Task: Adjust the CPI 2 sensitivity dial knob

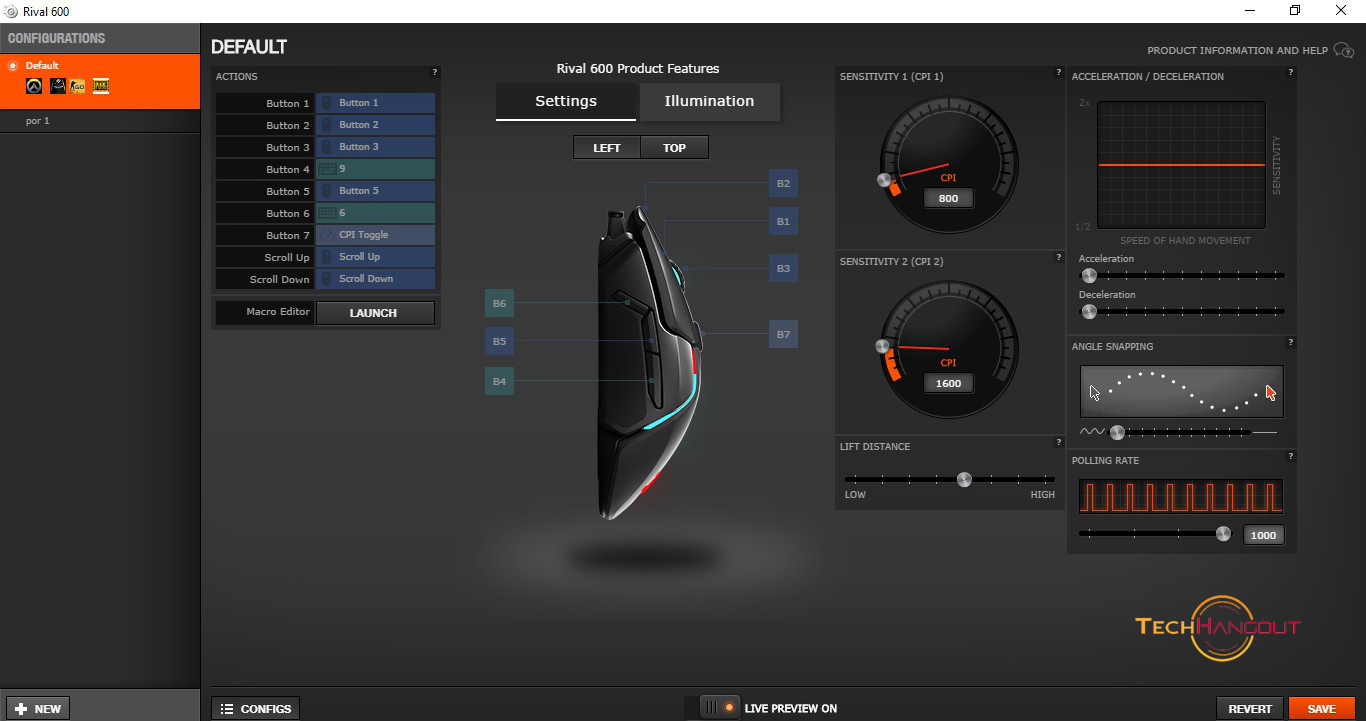Action: pyautogui.click(x=882, y=346)
